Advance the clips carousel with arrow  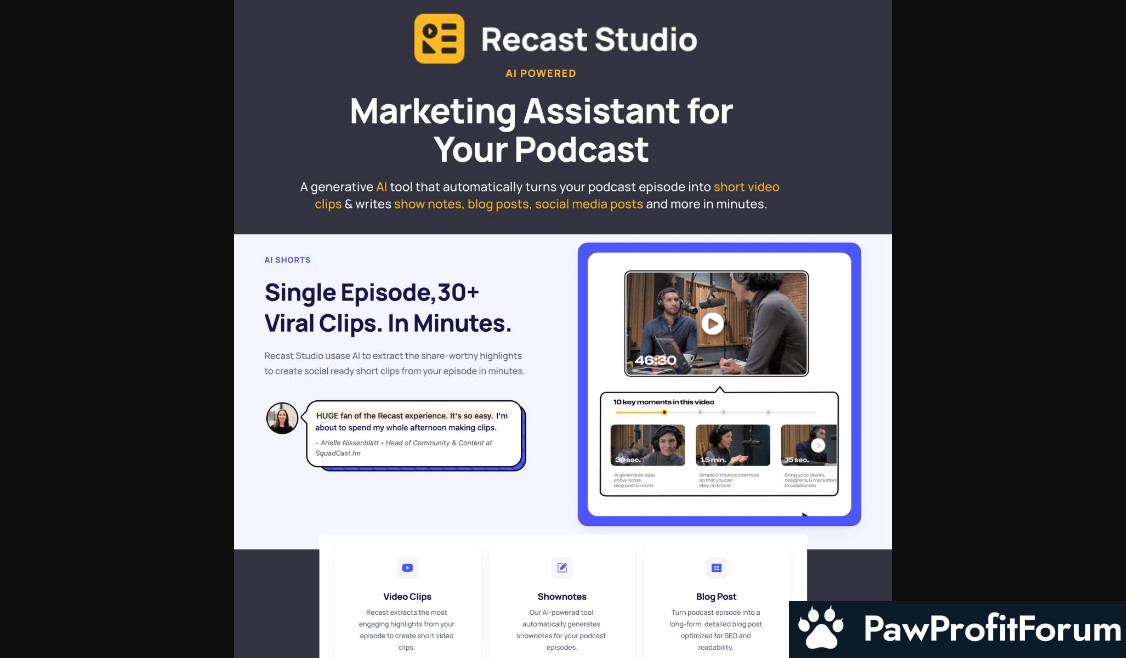click(x=817, y=445)
